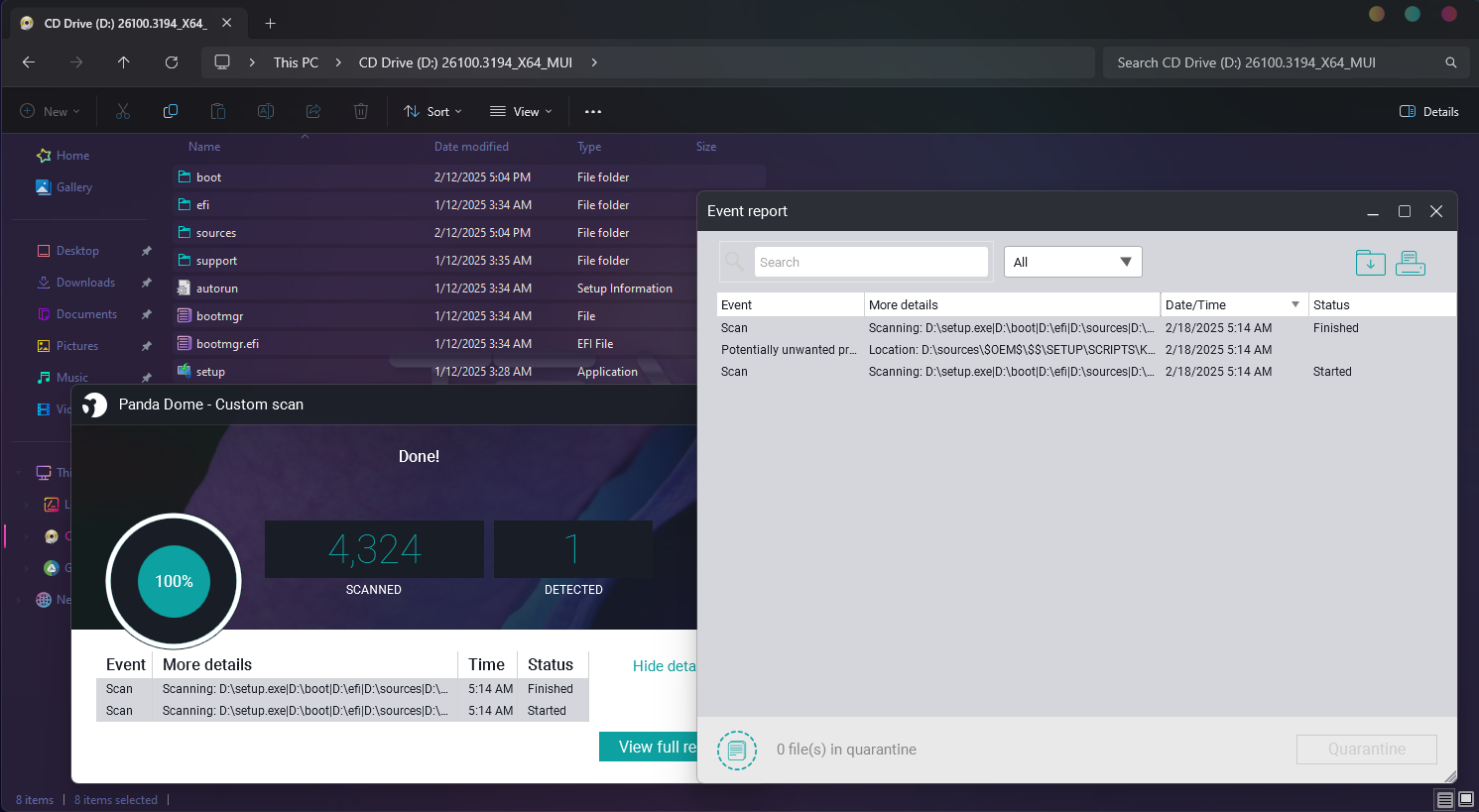Open Desktop in the Explorer sidebar

coord(77,251)
